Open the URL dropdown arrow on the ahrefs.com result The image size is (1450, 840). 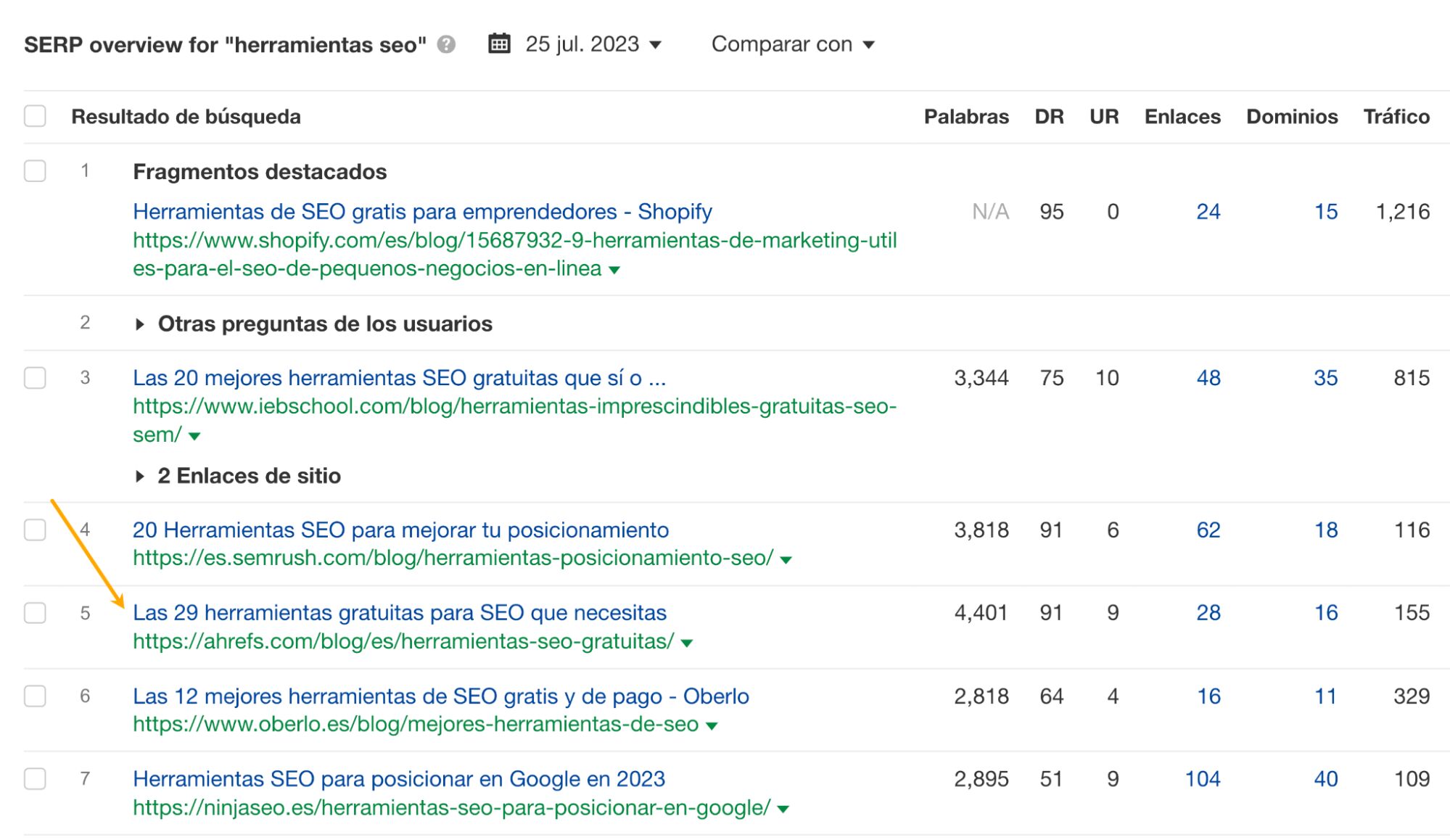685,641
